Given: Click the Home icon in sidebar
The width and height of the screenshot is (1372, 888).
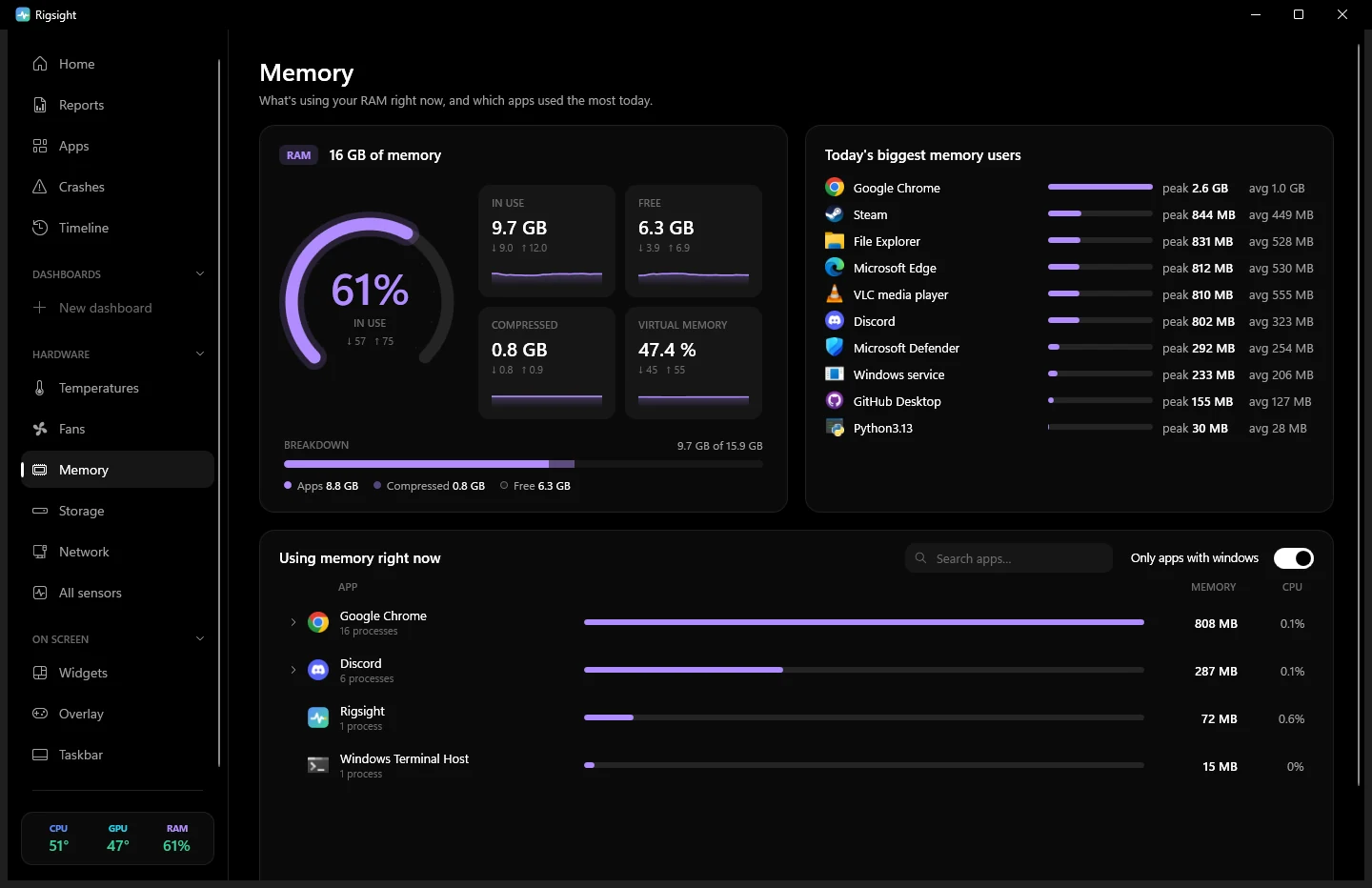Looking at the screenshot, I should (x=40, y=64).
